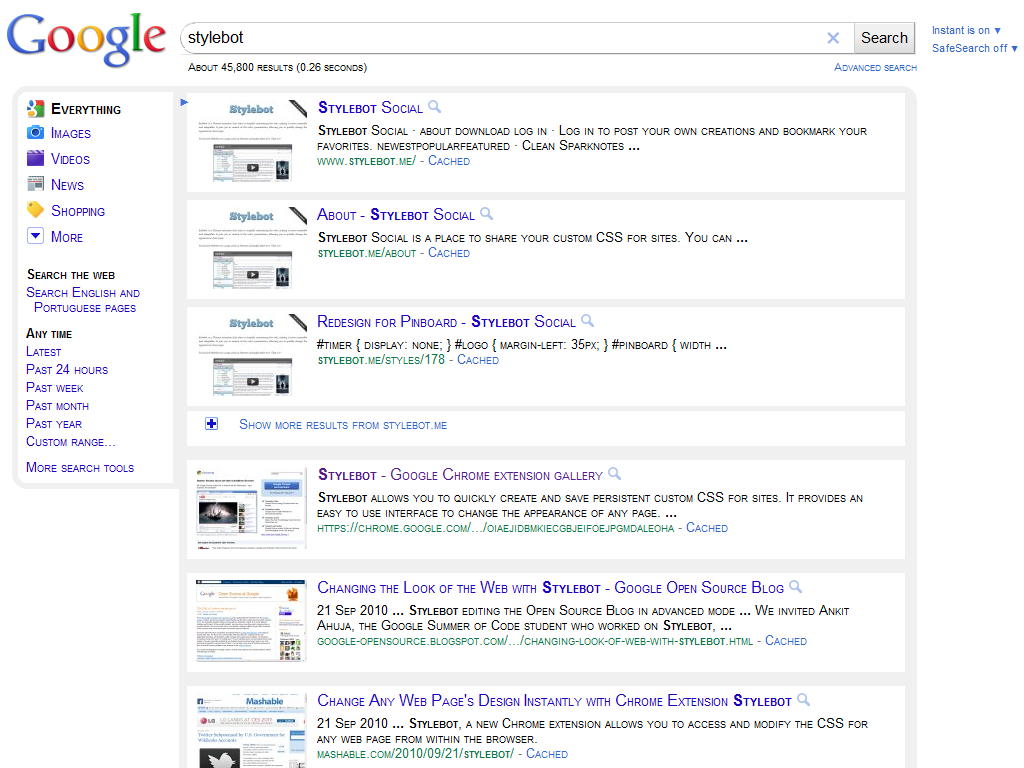
Task: Set a Custom range time filter
Action: [x=71, y=442]
